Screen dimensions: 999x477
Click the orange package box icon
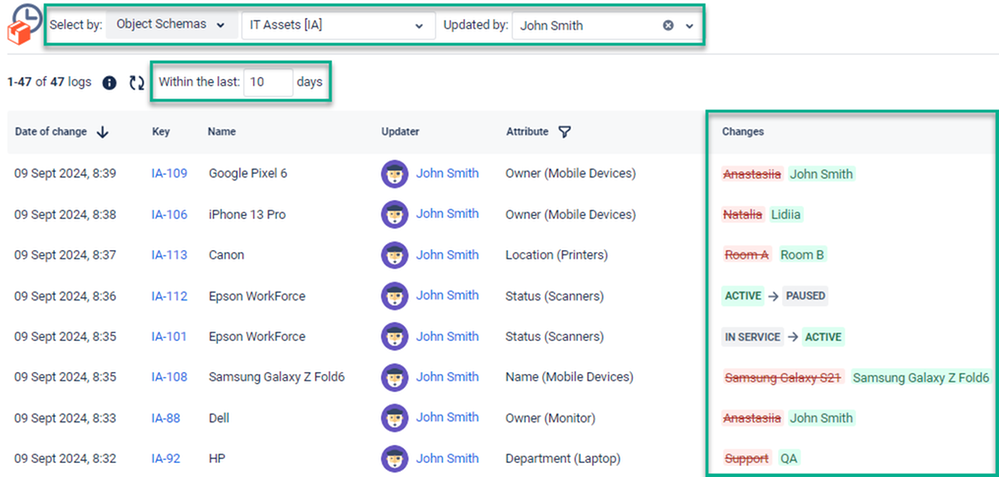click(x=18, y=32)
